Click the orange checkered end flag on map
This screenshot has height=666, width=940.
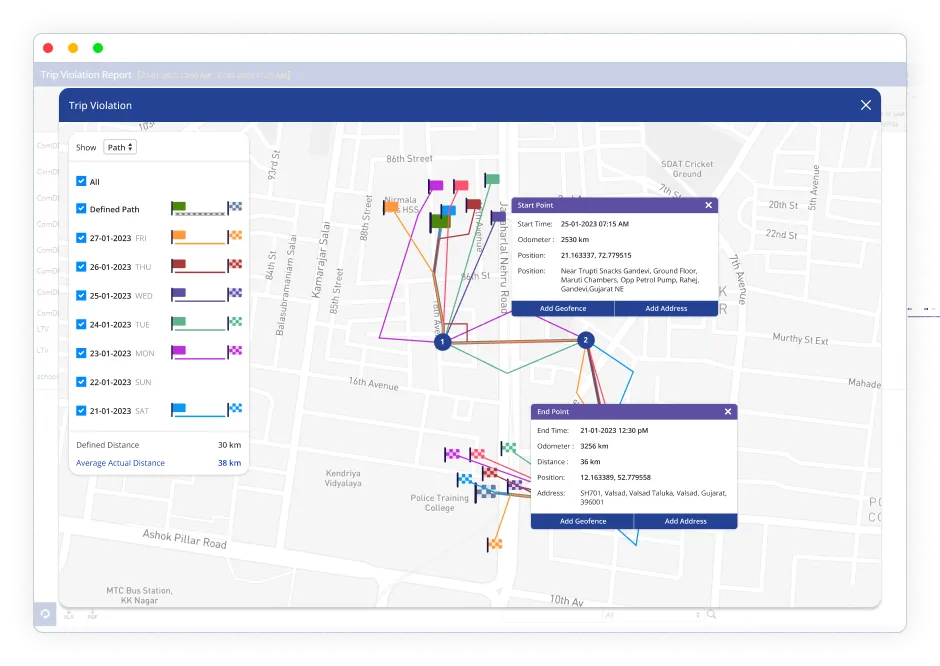pyautogui.click(x=494, y=544)
